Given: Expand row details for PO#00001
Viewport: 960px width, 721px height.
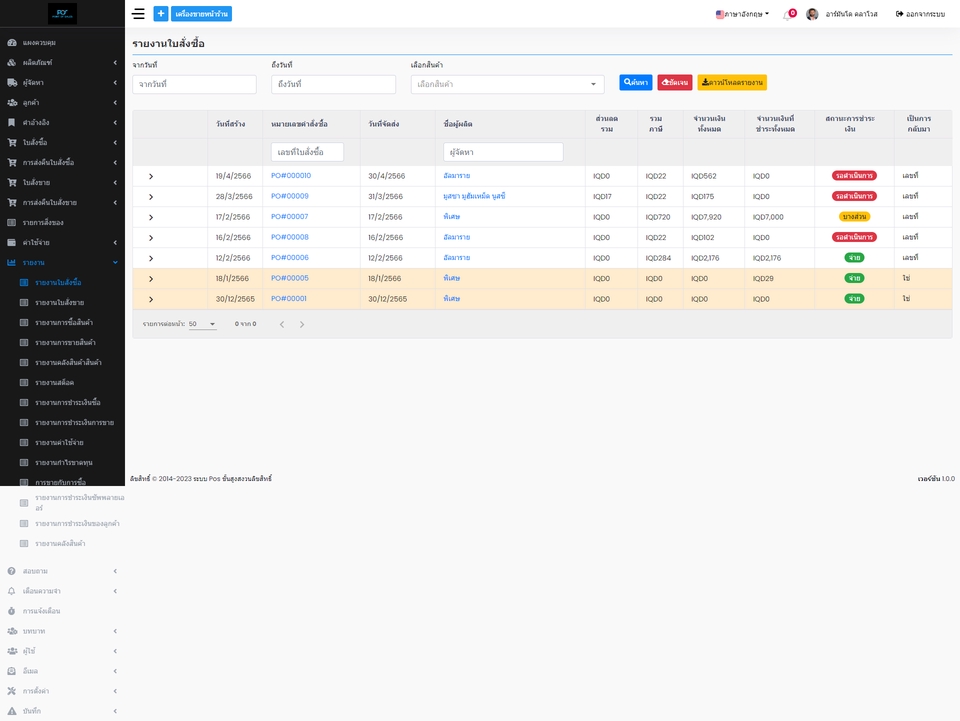Looking at the screenshot, I should coord(151,299).
